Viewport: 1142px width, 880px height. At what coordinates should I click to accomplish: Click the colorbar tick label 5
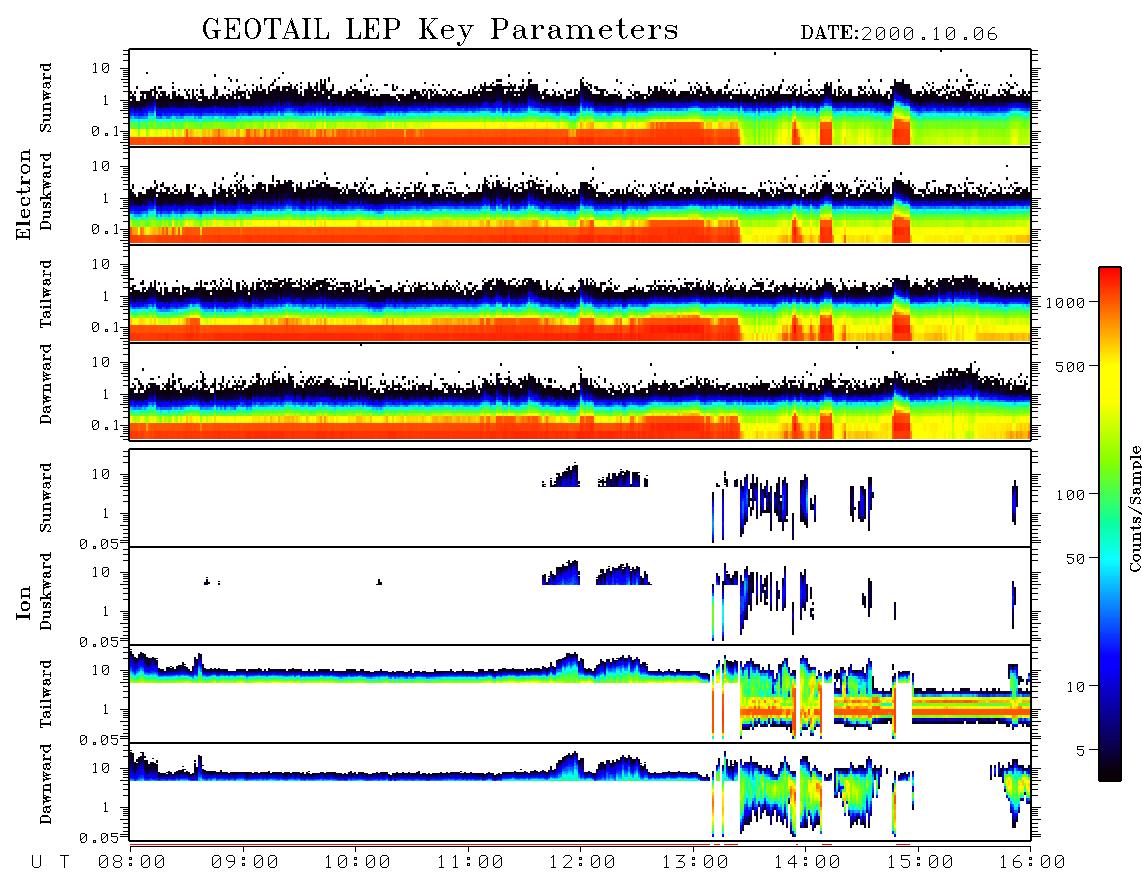coord(1081,751)
